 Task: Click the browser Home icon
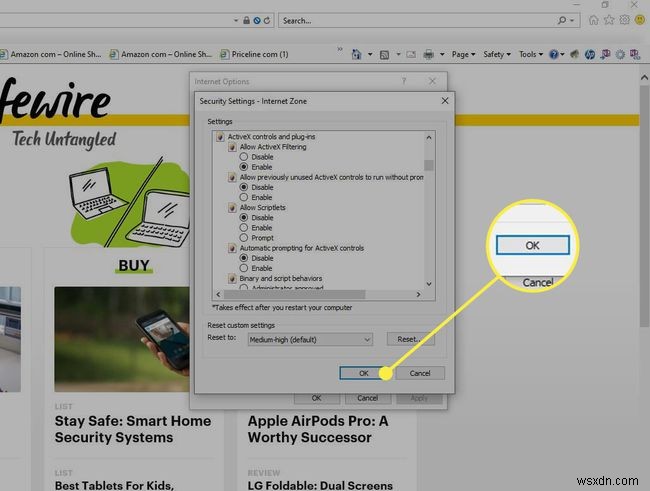[x=594, y=20]
